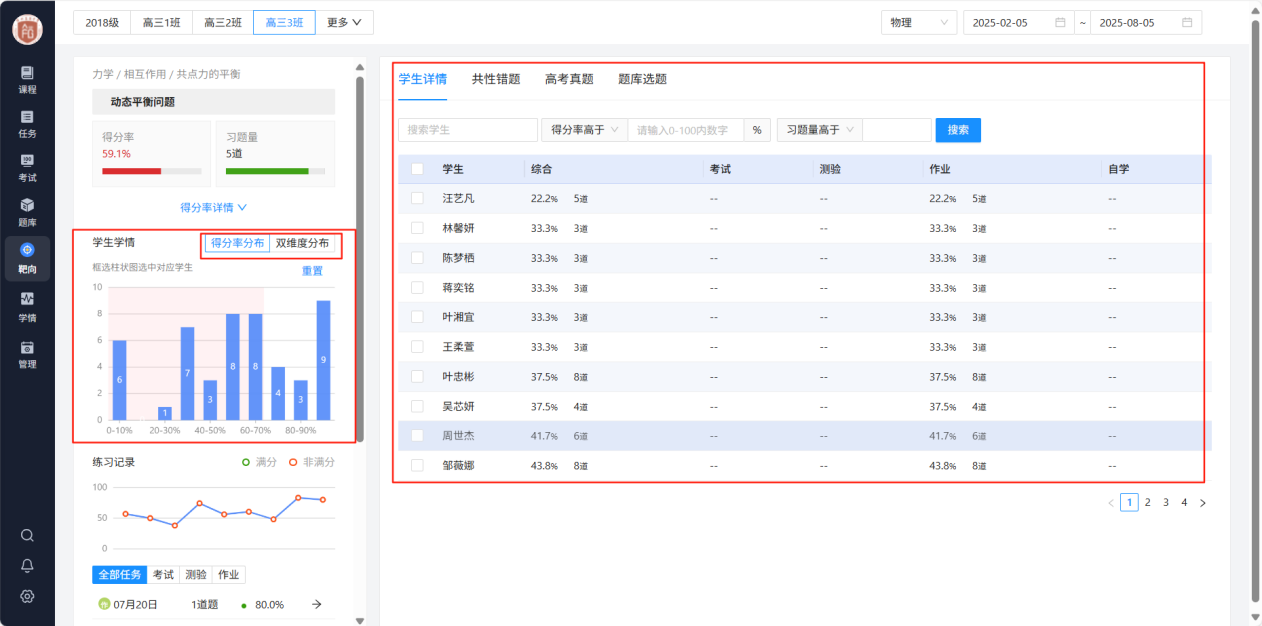Open the 考试 sidebar icon
The width and height of the screenshot is (1262, 626).
coord(27,168)
